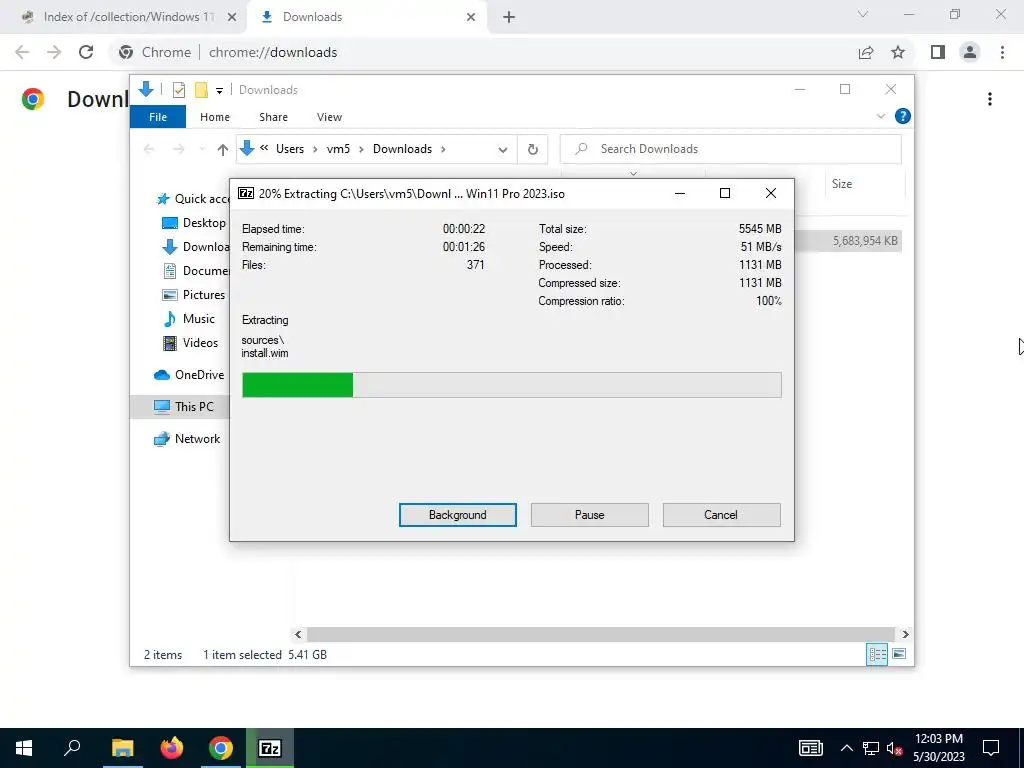Open Chrome three-dot menu

[1002, 52]
